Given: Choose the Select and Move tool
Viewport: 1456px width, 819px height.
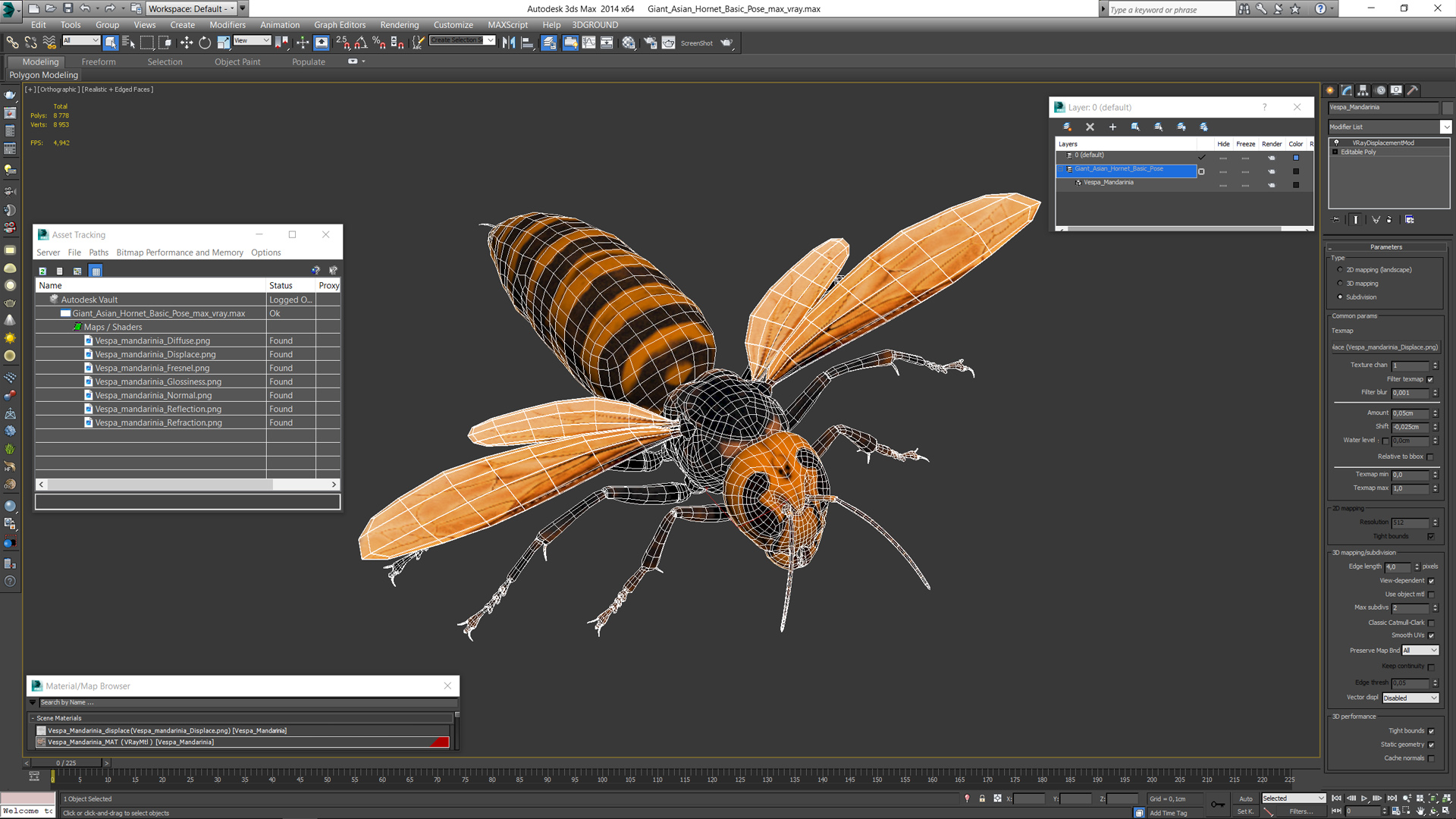Looking at the screenshot, I should [x=187, y=42].
